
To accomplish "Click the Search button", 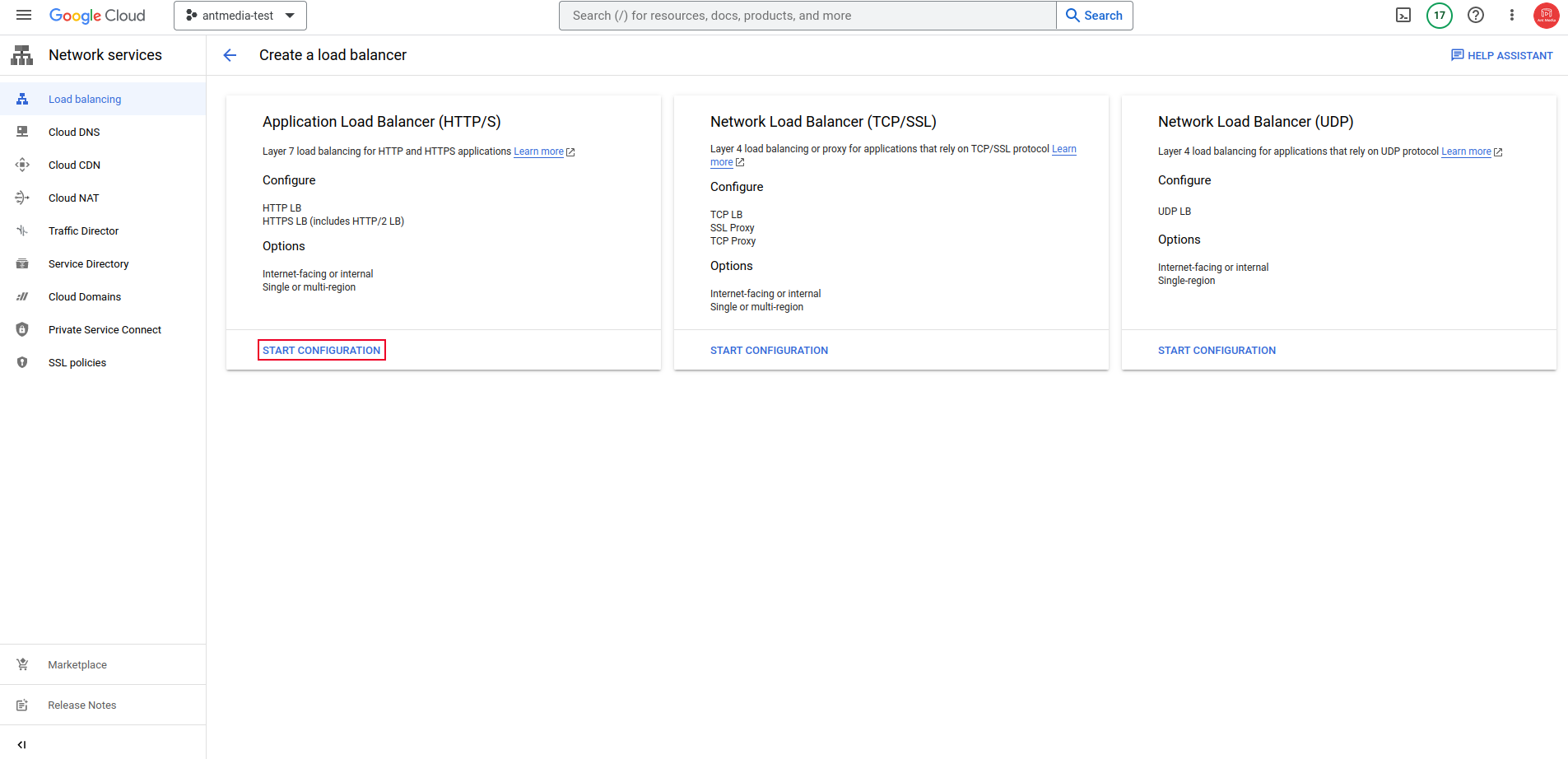I will pyautogui.click(x=1095, y=16).
